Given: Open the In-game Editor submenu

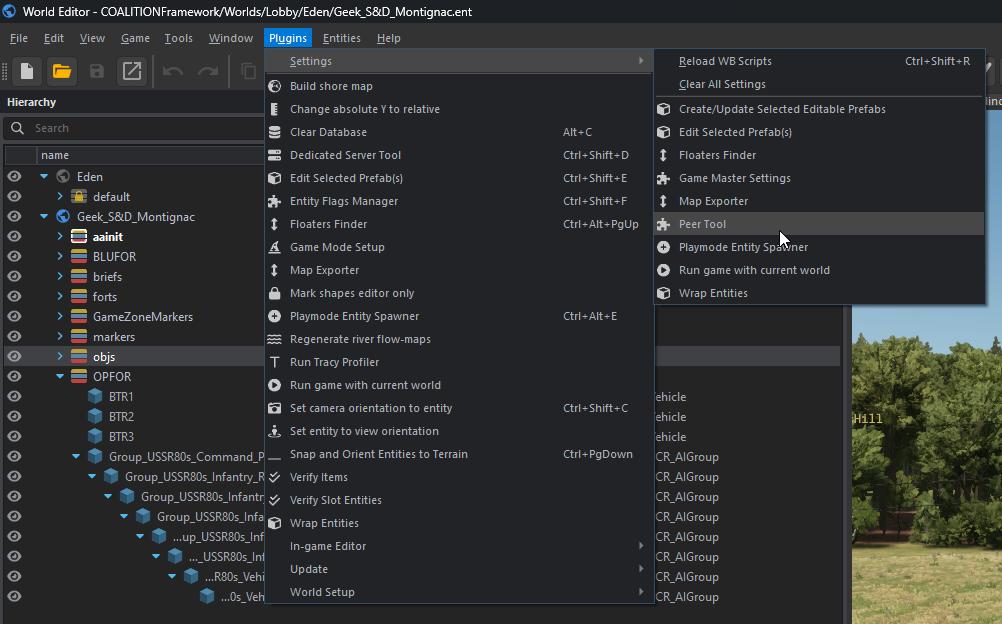Looking at the screenshot, I should point(328,546).
